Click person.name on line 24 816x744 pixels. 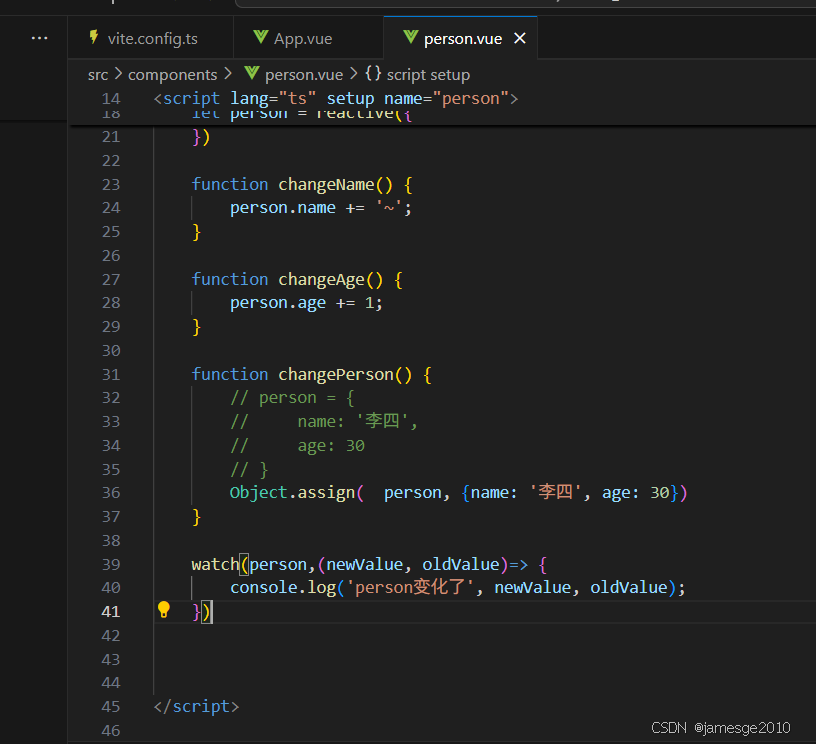coord(283,208)
